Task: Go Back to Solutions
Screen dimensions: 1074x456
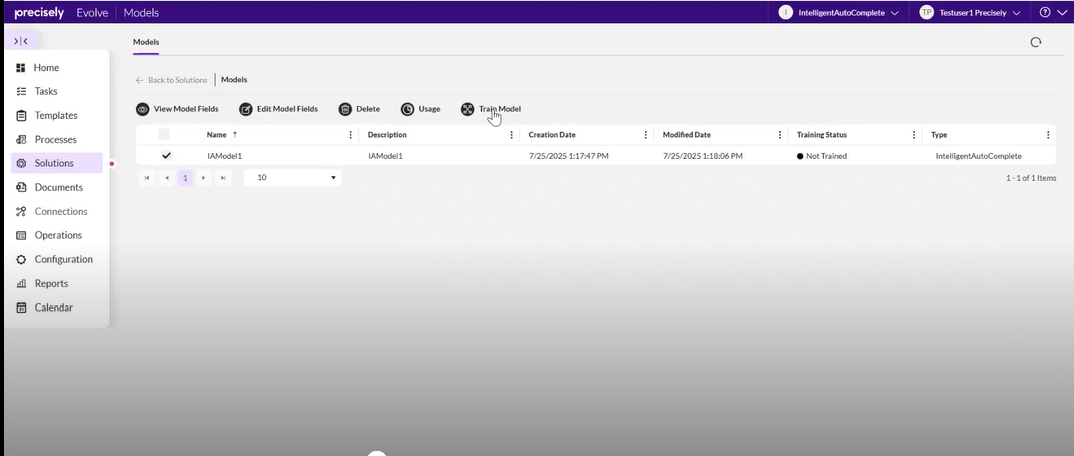Action: 171,80
